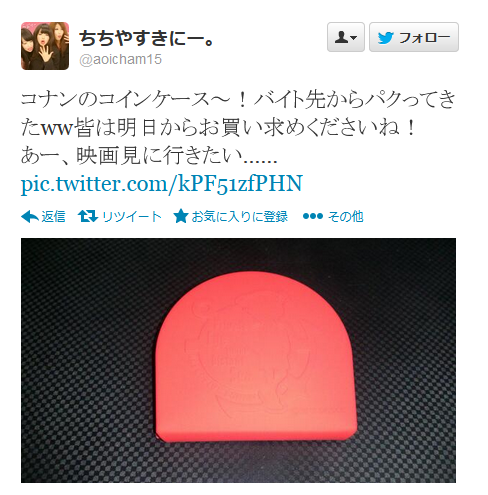The image size is (488, 495).
Task: Click お気に入りに登録 favorite text
Action: point(239,217)
